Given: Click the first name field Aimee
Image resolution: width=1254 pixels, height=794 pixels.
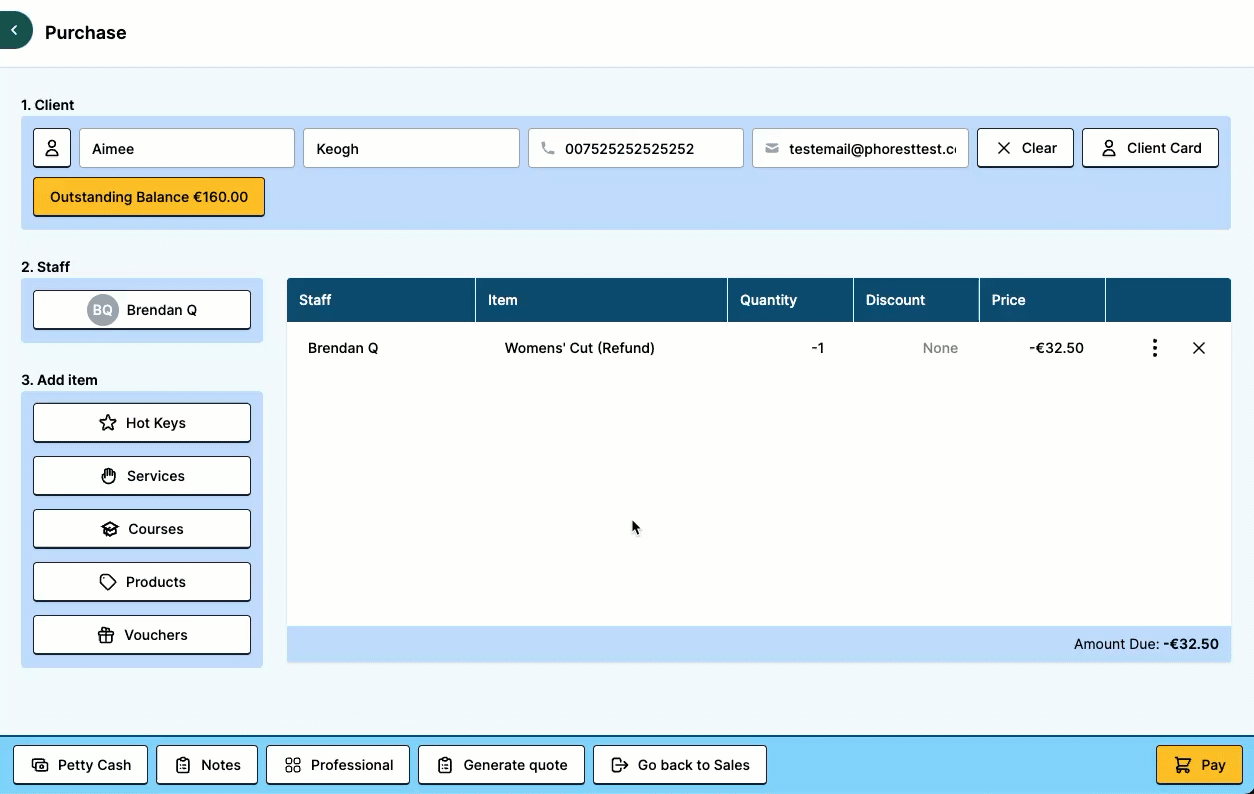Looking at the screenshot, I should (x=187, y=148).
